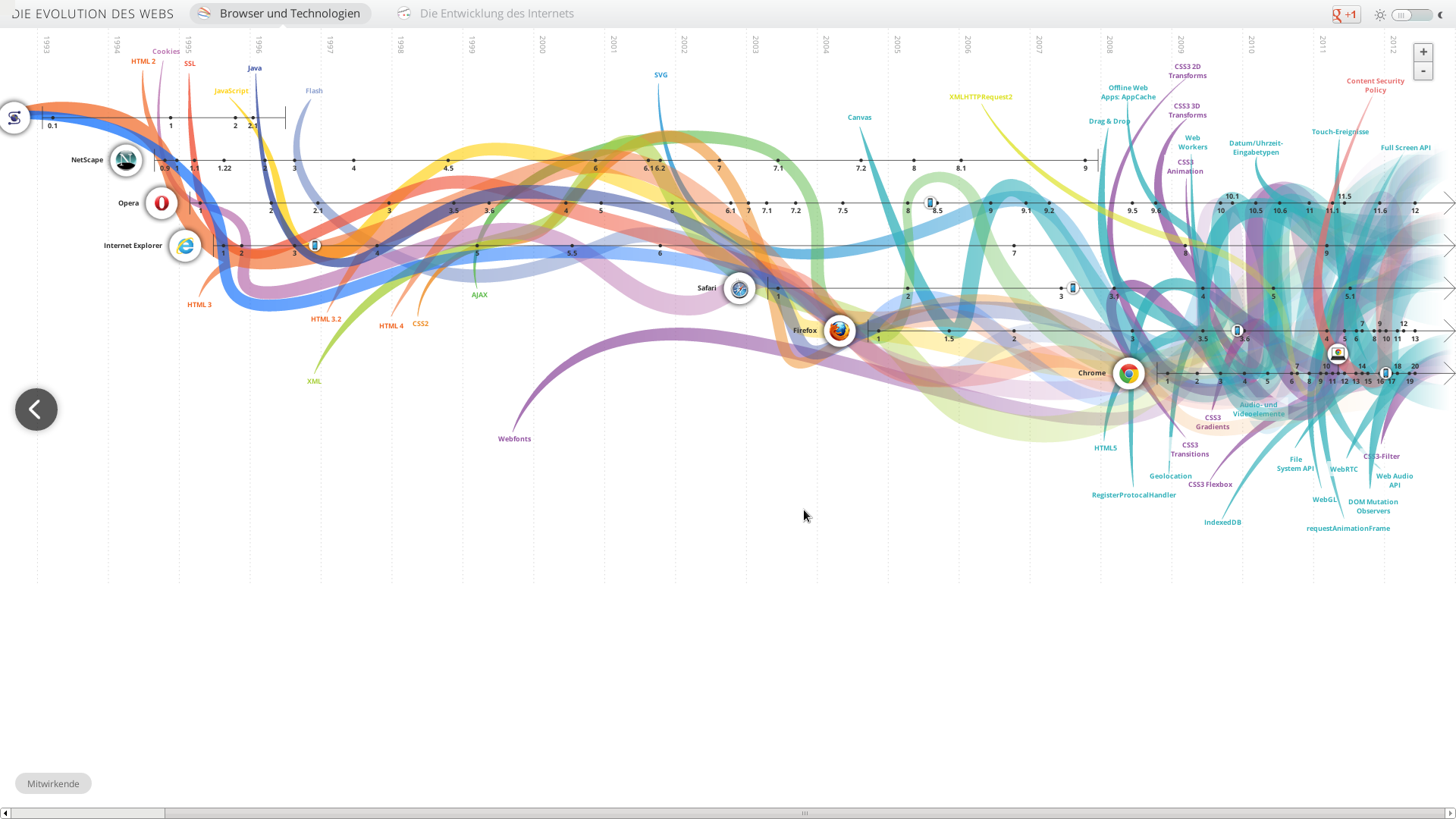Image resolution: width=1456 pixels, height=819 pixels.
Task: Select the XMLHTTPRequest2 label
Action: pos(981,97)
